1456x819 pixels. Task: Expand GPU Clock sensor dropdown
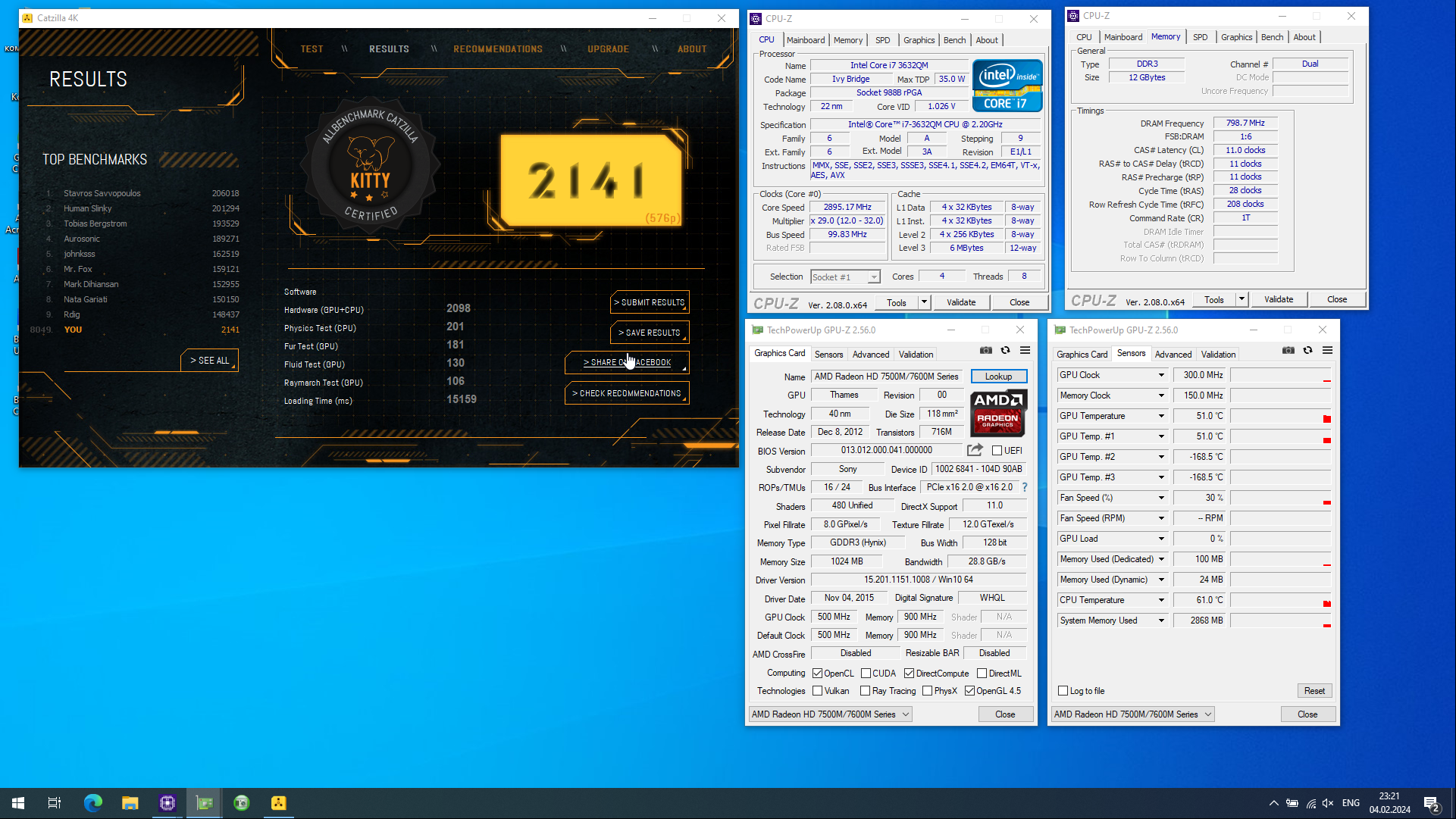[1161, 375]
